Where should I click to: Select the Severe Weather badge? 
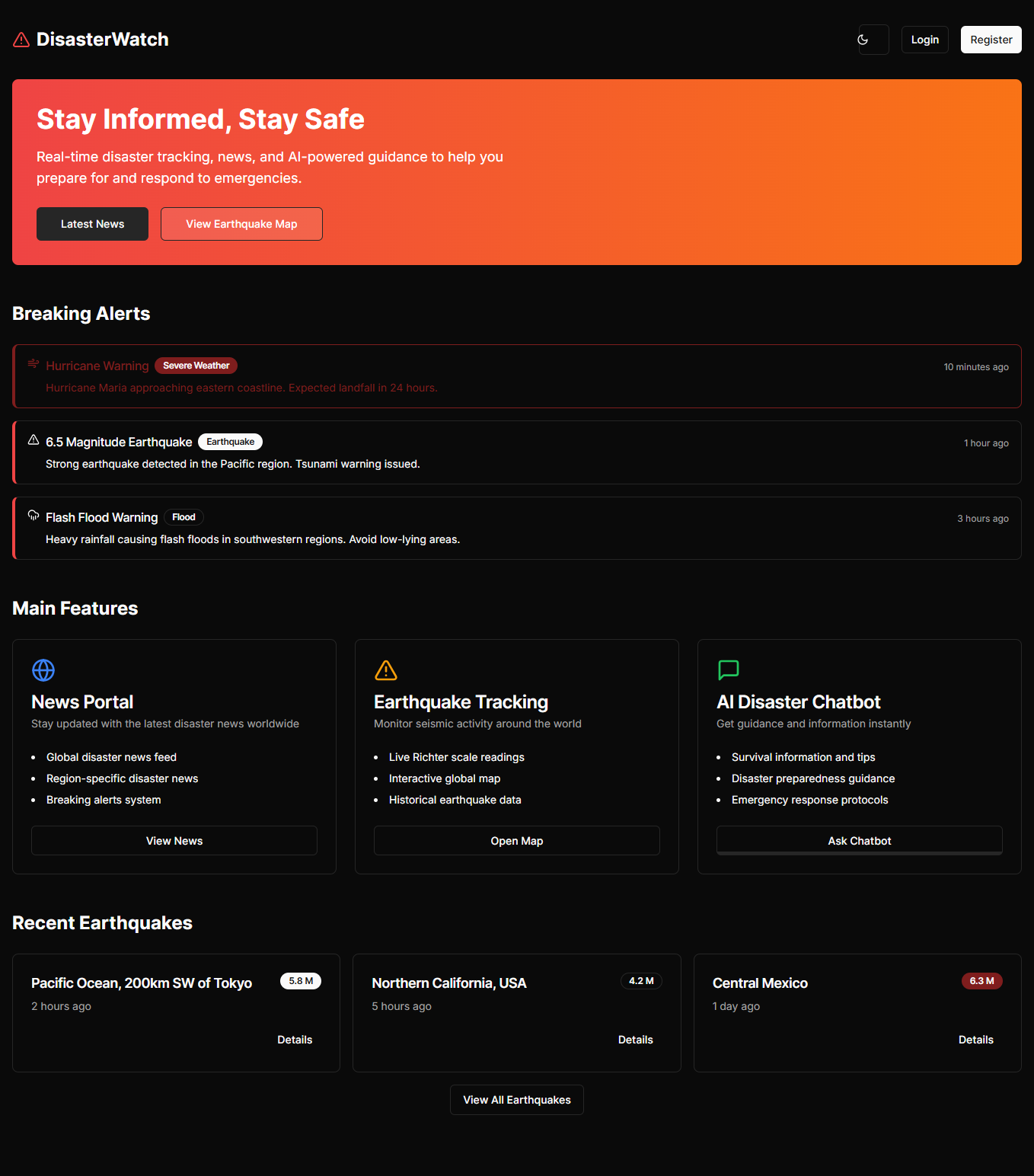pos(196,366)
